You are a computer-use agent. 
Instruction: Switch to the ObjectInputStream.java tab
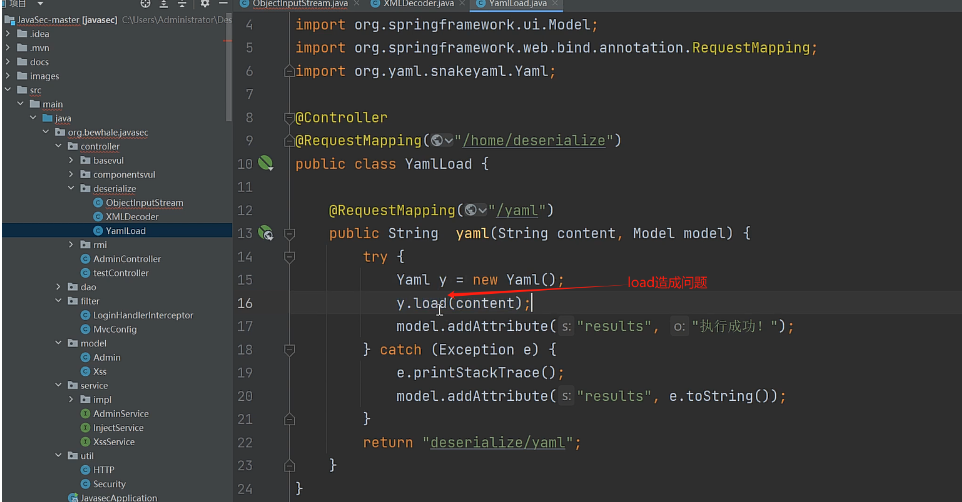[x=298, y=4]
